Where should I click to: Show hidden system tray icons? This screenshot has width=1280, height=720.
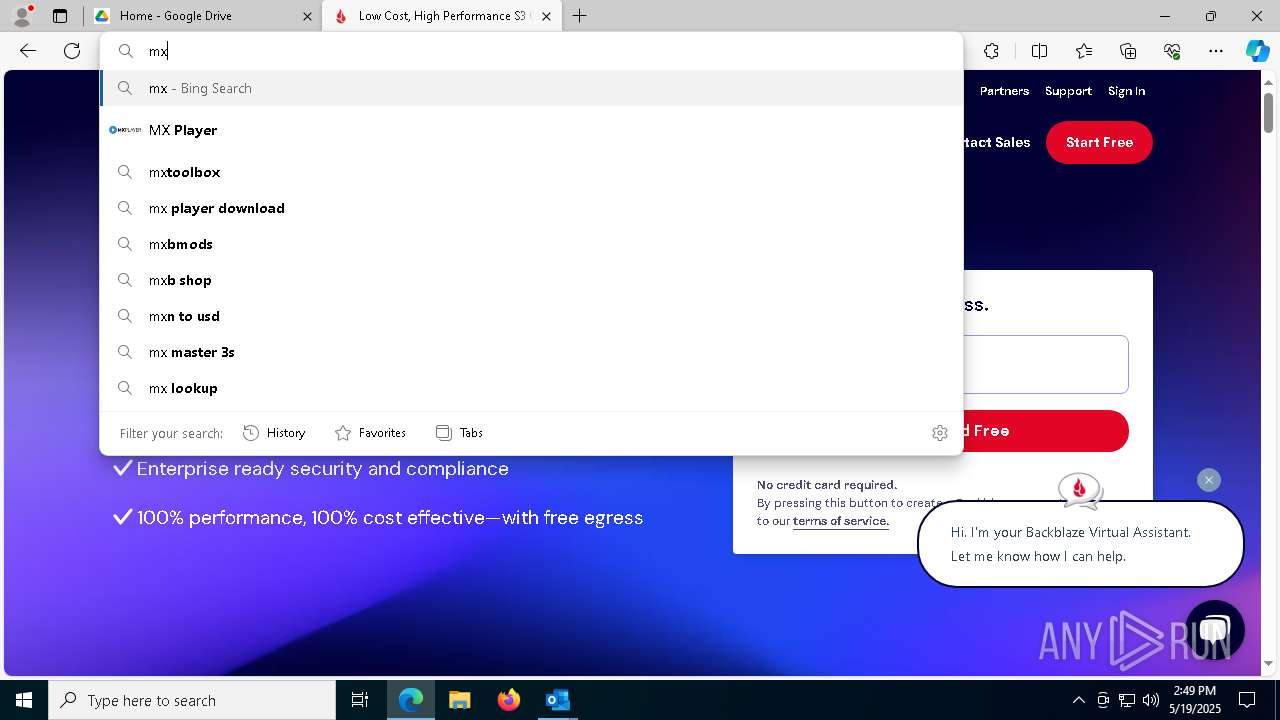click(1078, 700)
